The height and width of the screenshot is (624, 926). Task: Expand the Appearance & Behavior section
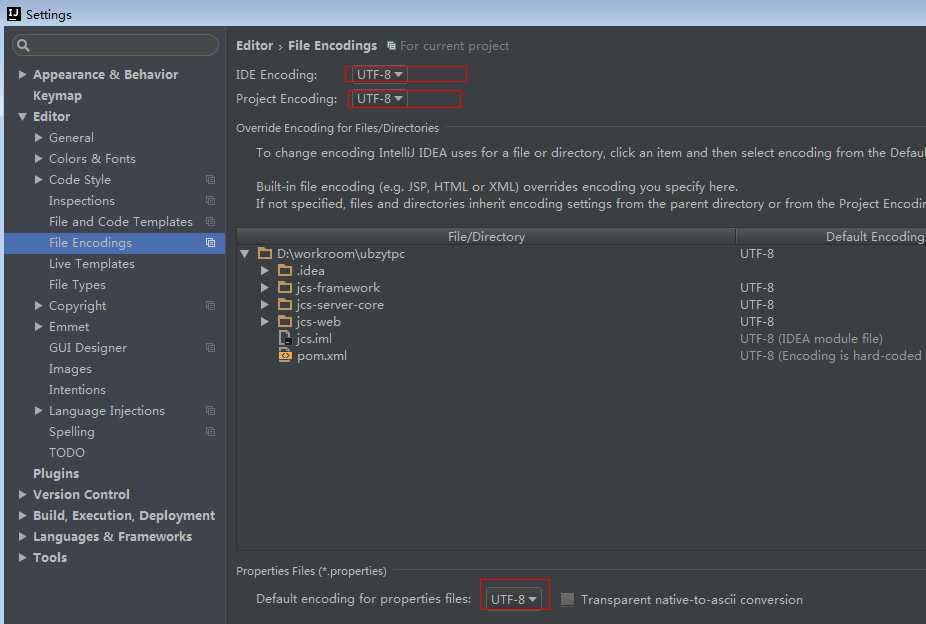(22, 74)
